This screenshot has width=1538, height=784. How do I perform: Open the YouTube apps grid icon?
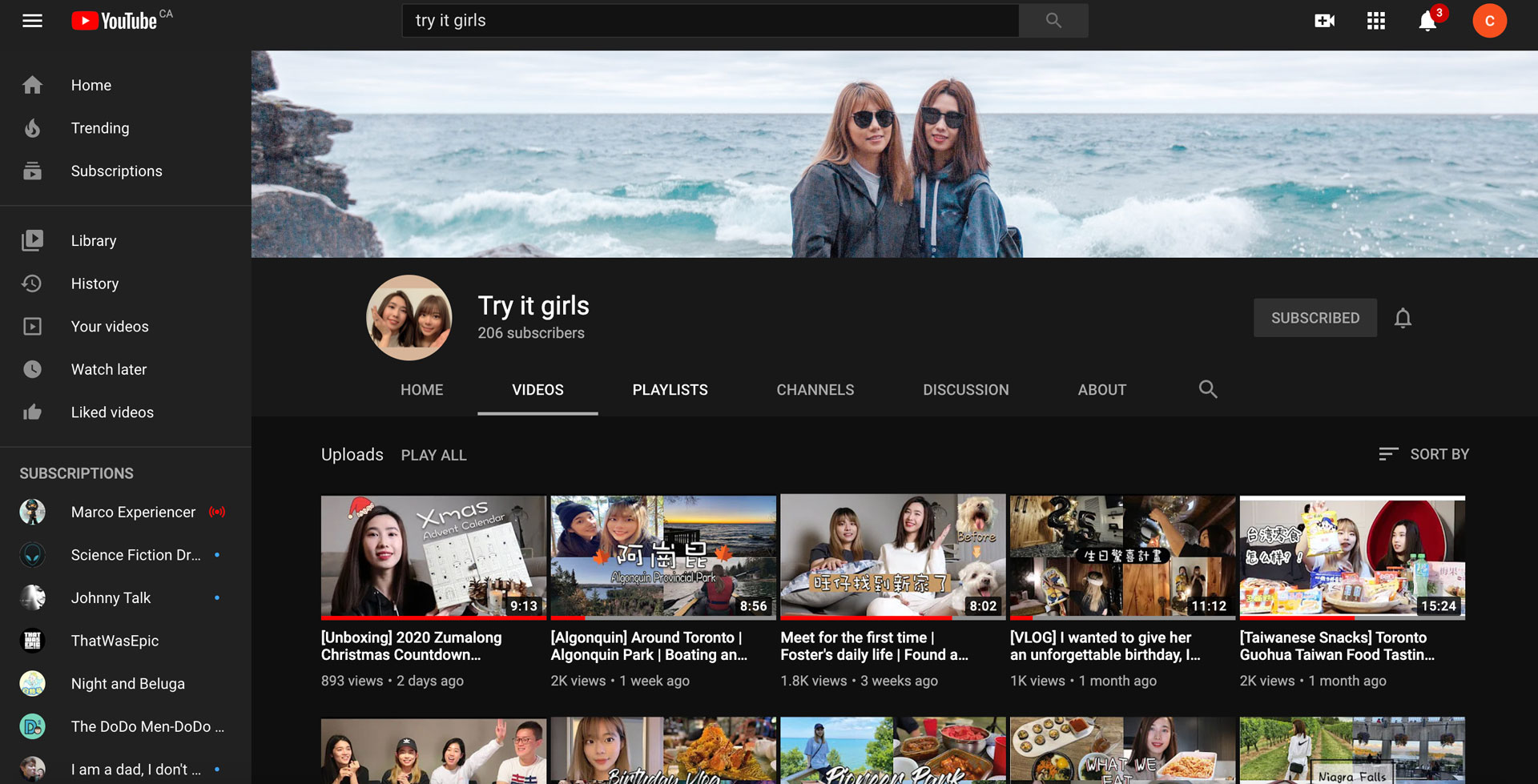(x=1375, y=21)
